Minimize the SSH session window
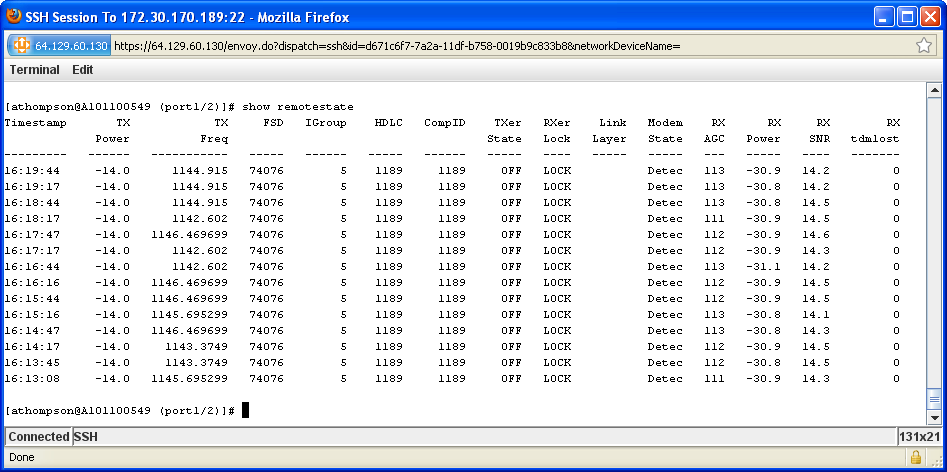The width and height of the screenshot is (947, 472). (x=884, y=17)
